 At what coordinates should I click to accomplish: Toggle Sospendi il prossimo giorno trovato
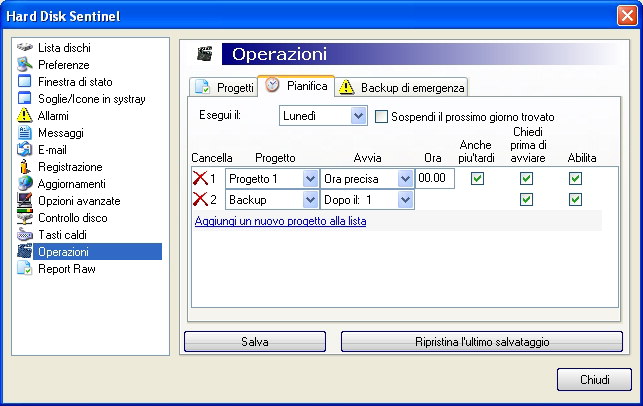pos(381,116)
